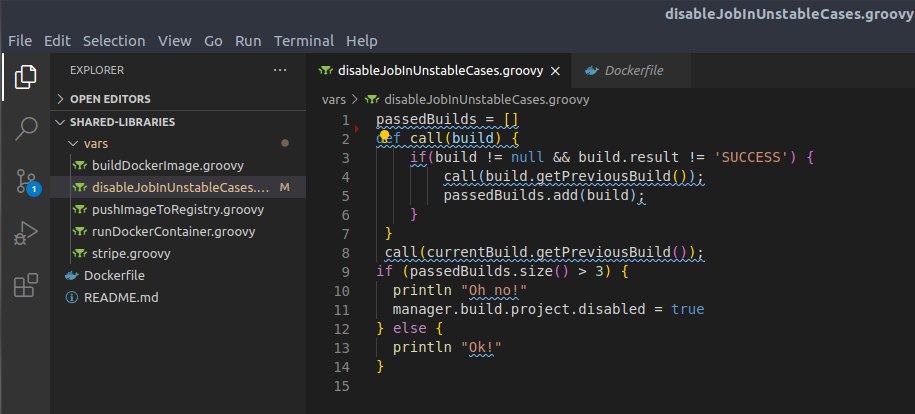Click the 'true' keyword on line 11
The image size is (915, 414).
point(688,309)
